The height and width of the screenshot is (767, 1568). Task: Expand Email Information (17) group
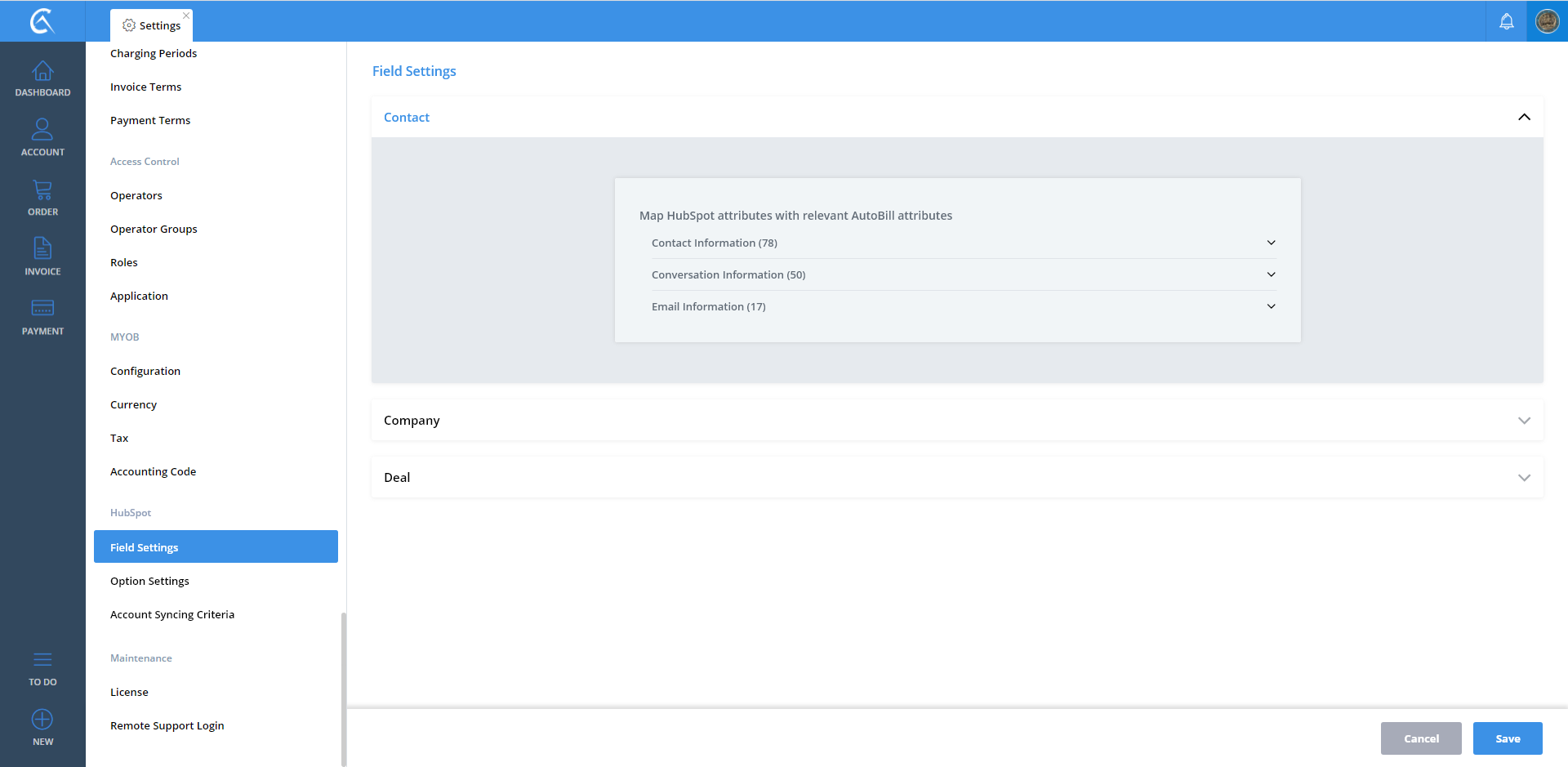click(x=1271, y=306)
